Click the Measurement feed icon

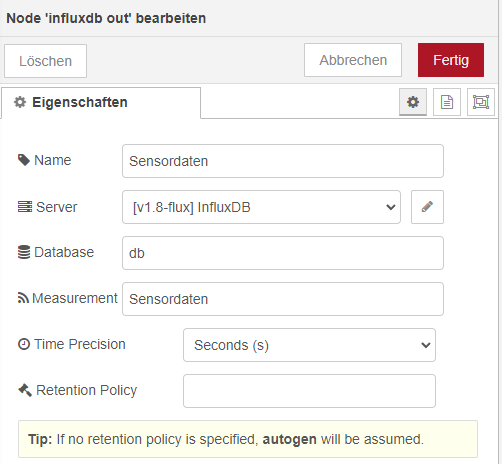pyautogui.click(x=23, y=298)
